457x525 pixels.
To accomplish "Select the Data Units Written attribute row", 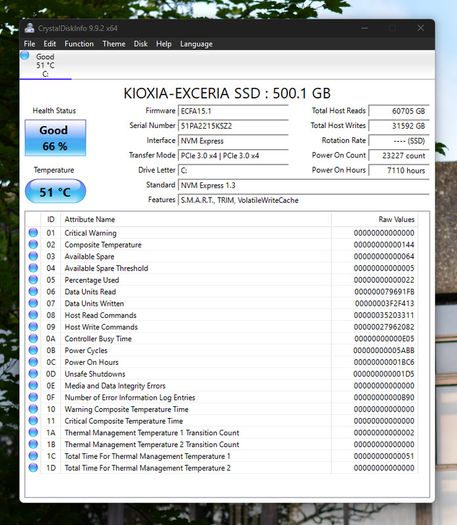I will point(222,303).
